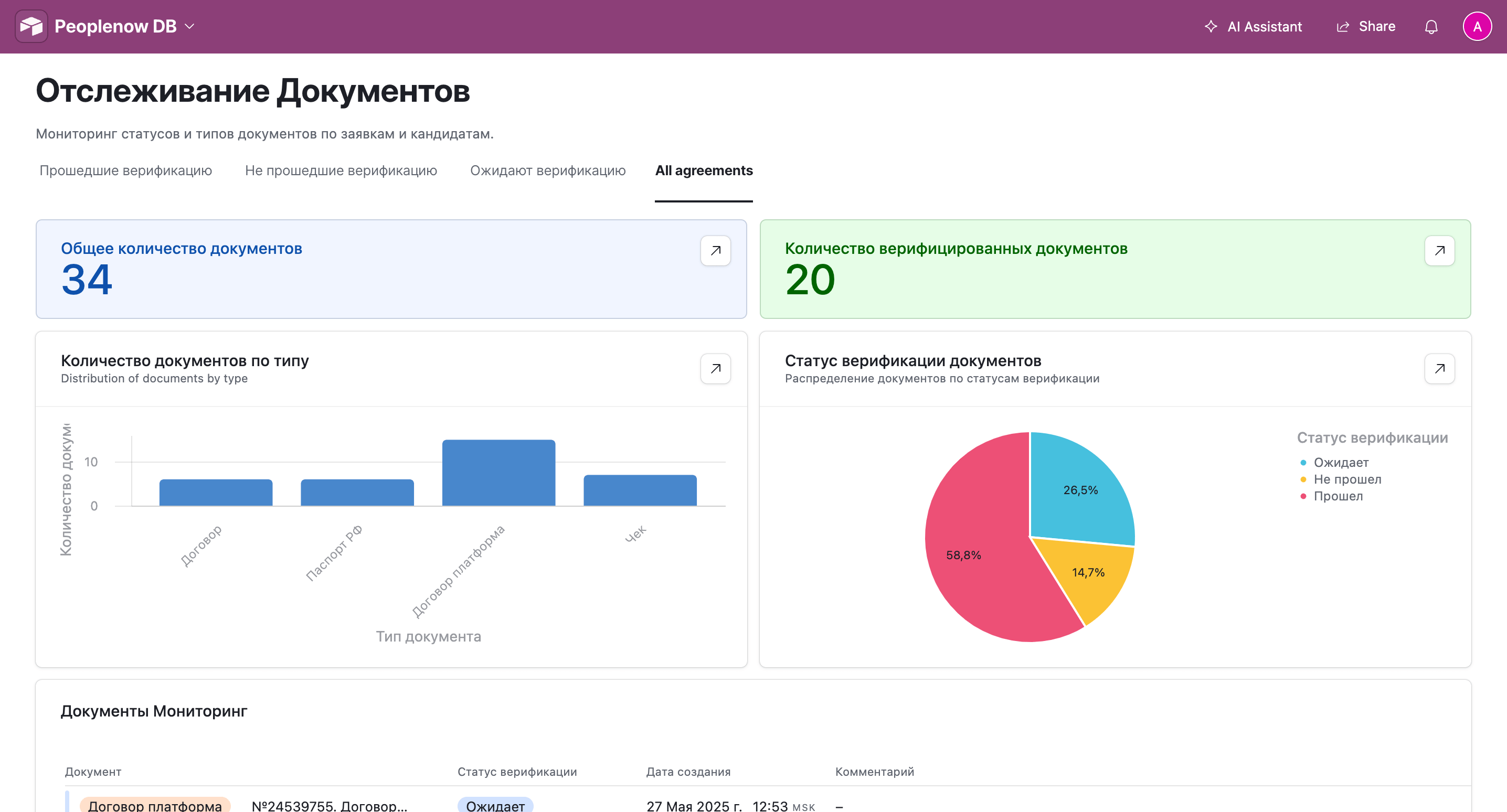Click the Документ column header
The image size is (1507, 812).
coord(93,772)
